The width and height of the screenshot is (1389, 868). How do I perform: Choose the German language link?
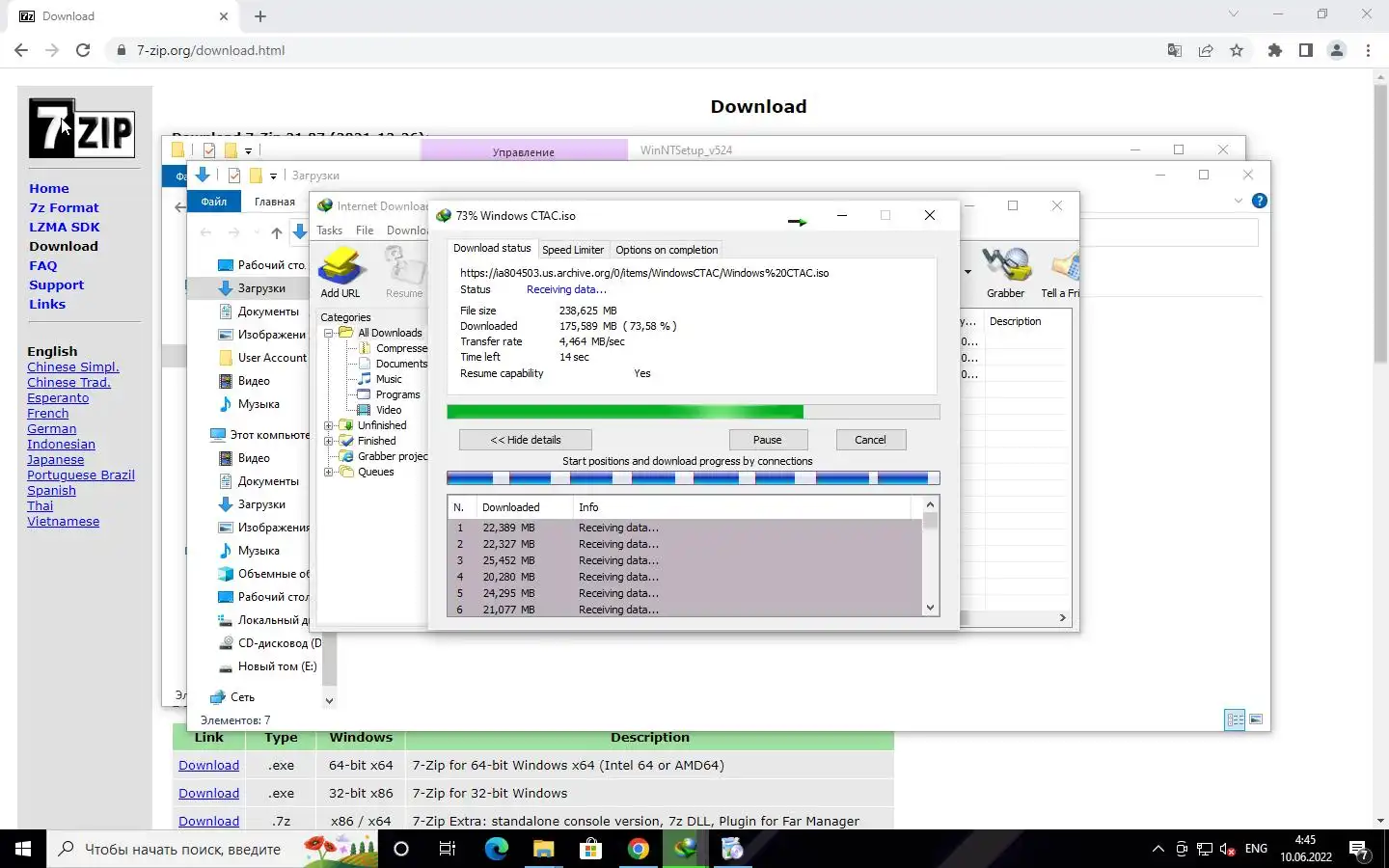tap(52, 429)
